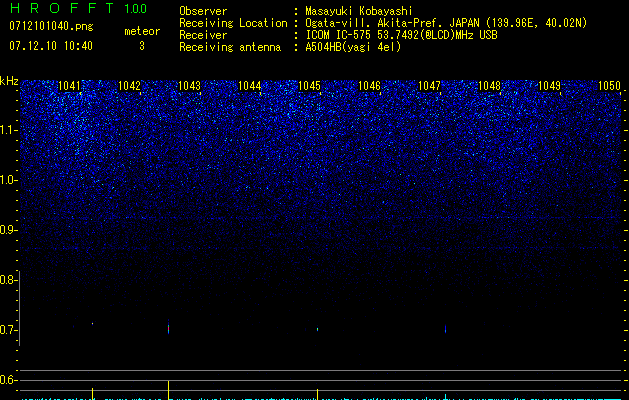This screenshot has height=400, width=629.
Task: Click the bright red echo between 1042 and 1043
Action: (x=168, y=328)
